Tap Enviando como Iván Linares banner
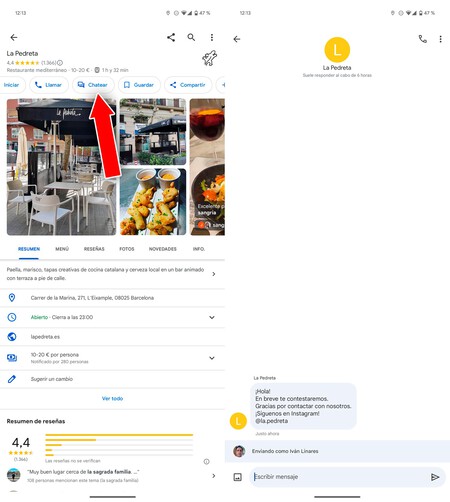Viewport: 450px width, 502px height. click(x=337, y=451)
